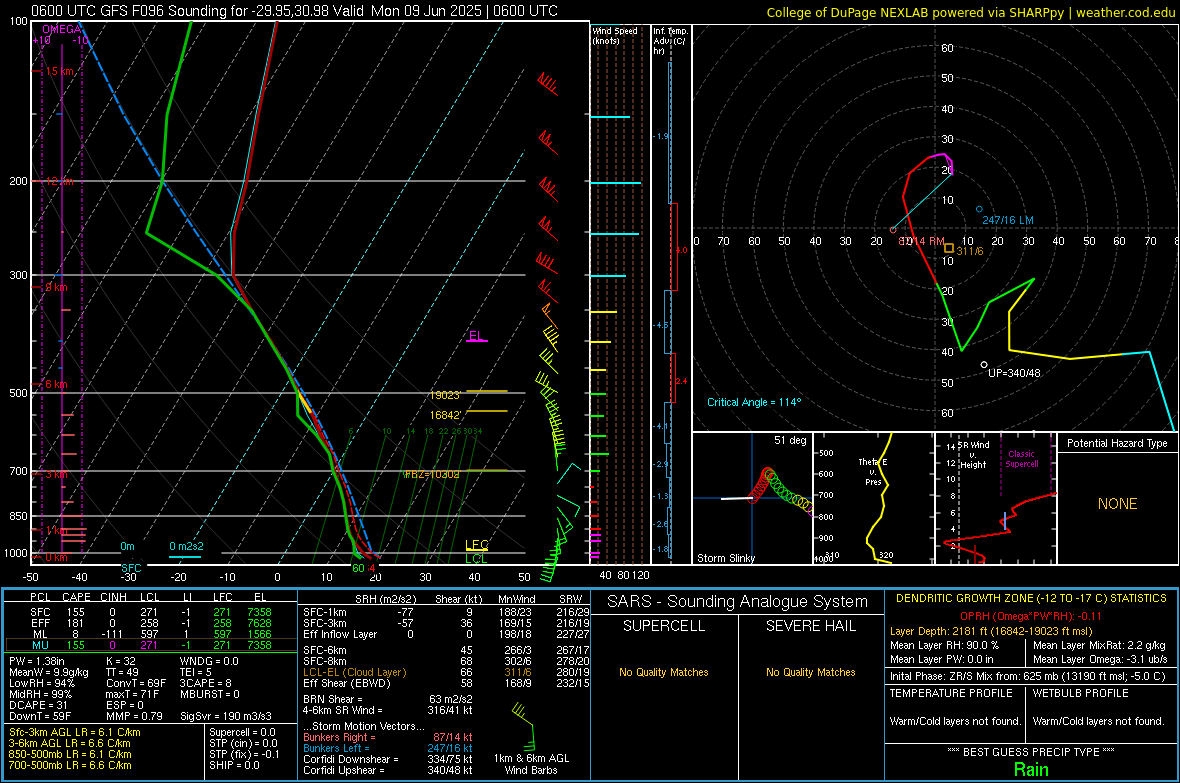The height and width of the screenshot is (783, 1180).
Task: Click the SRH (m2/s2) column header
Action: 386,599
